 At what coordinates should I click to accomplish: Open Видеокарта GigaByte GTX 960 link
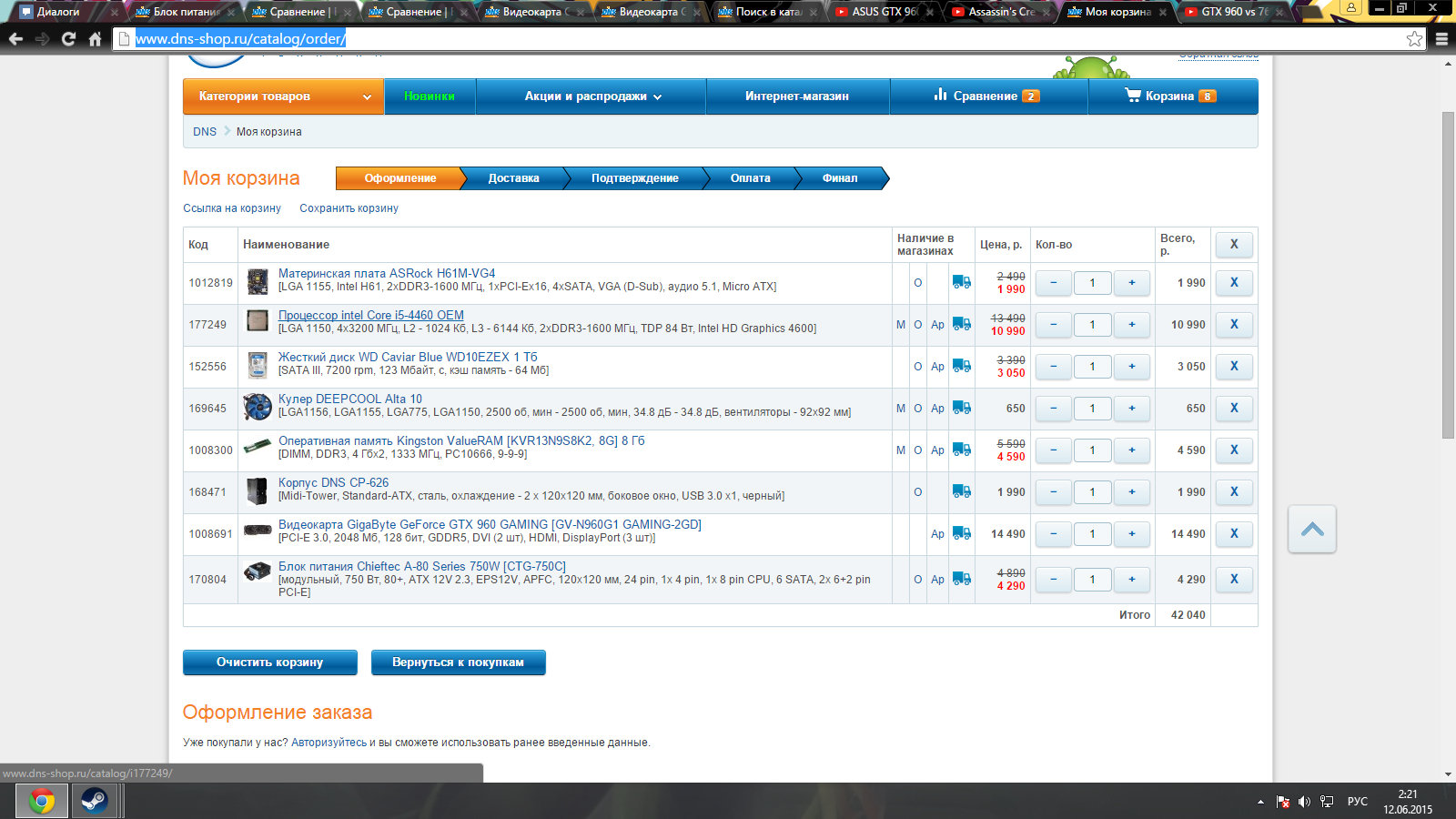(x=490, y=525)
